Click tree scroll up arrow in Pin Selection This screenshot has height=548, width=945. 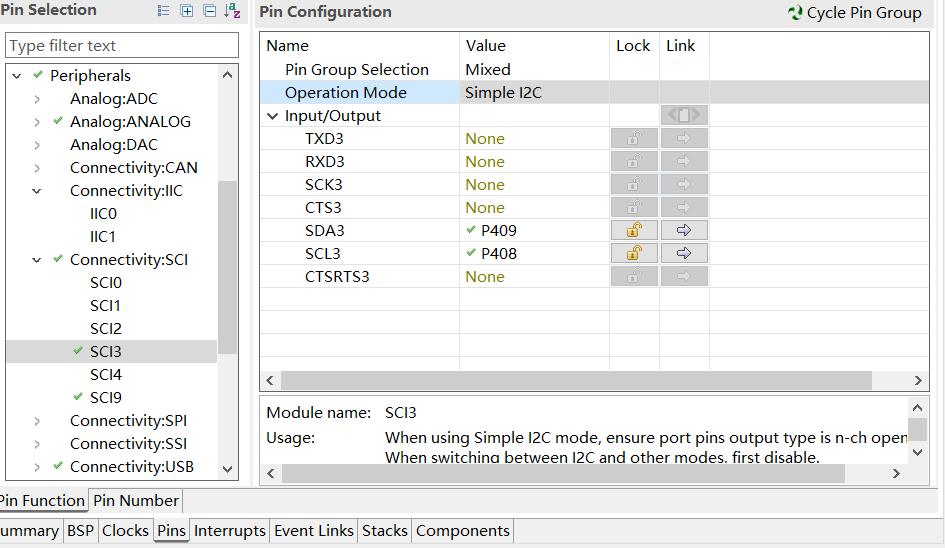tap(227, 75)
